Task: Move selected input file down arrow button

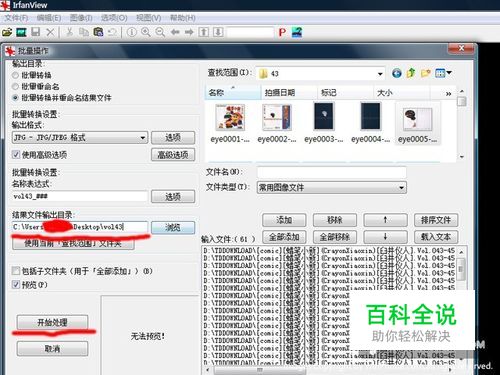Action: [x=385, y=237]
